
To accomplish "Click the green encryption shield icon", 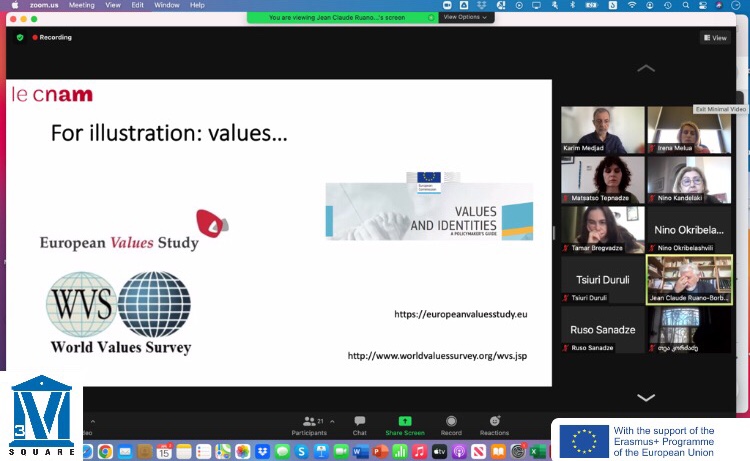I will click(20, 37).
